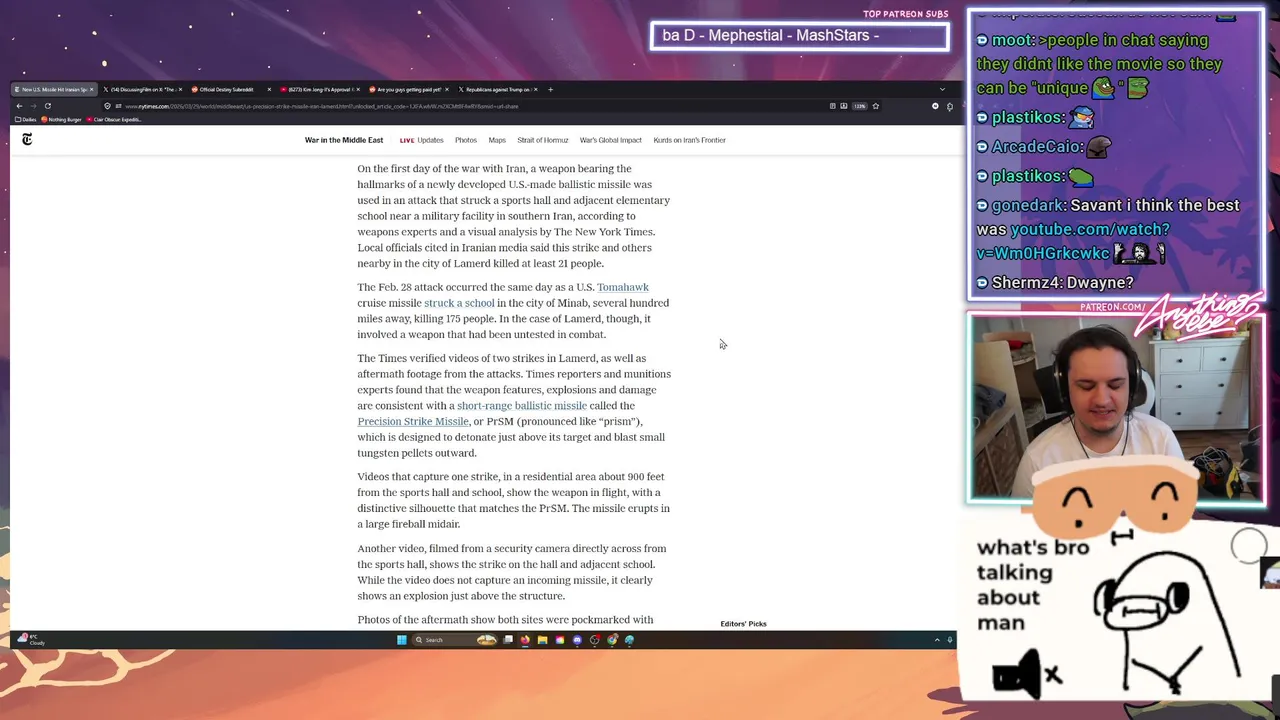Open File Explorer from the taskbar
Screen dimensions: 1280x720
pyautogui.click(x=542, y=640)
